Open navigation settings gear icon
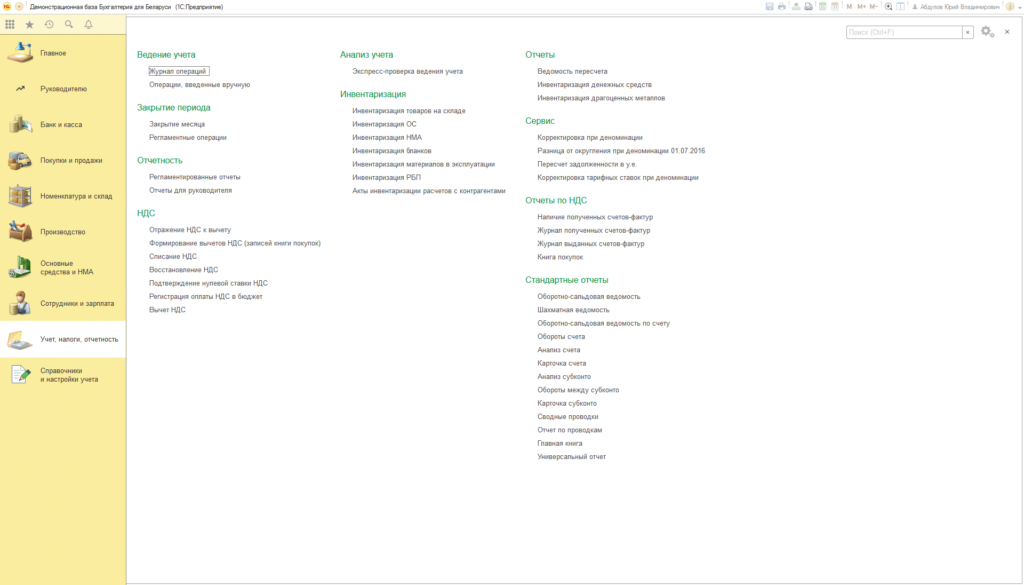This screenshot has height=585, width=1024. (x=987, y=31)
